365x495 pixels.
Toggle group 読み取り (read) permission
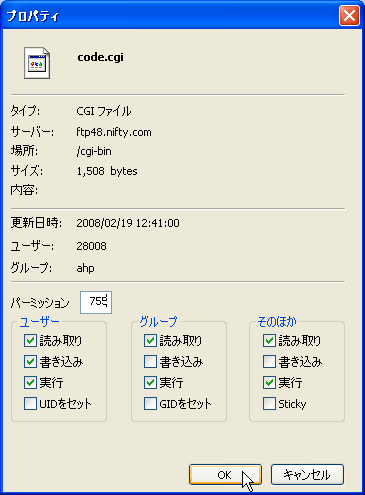coord(150,341)
